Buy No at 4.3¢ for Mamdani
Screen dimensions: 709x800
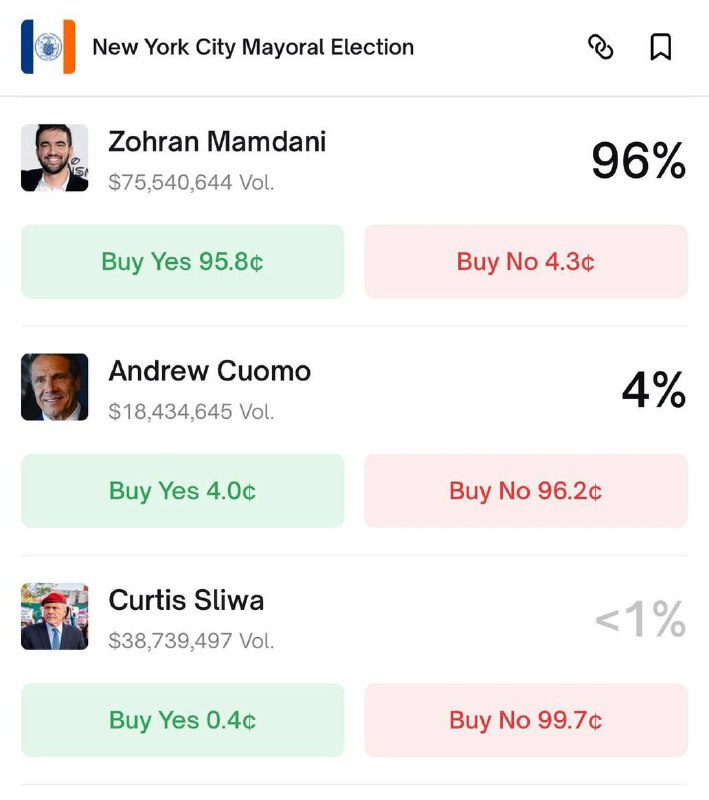[x=525, y=261]
